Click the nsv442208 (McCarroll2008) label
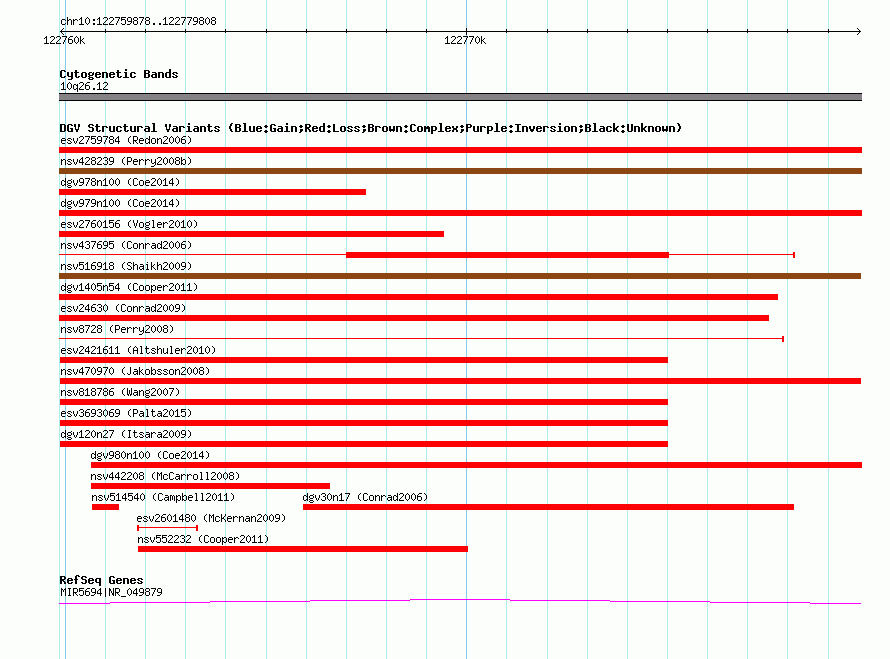The height and width of the screenshot is (659, 890). 165,476
